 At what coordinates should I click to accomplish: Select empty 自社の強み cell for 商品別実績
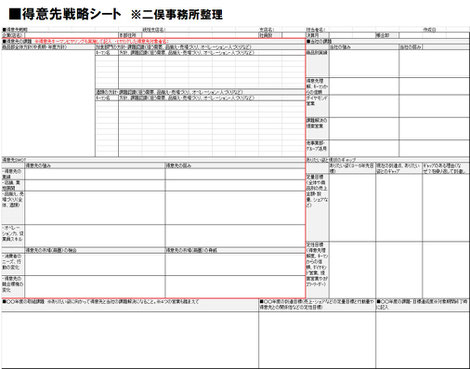click(x=364, y=64)
